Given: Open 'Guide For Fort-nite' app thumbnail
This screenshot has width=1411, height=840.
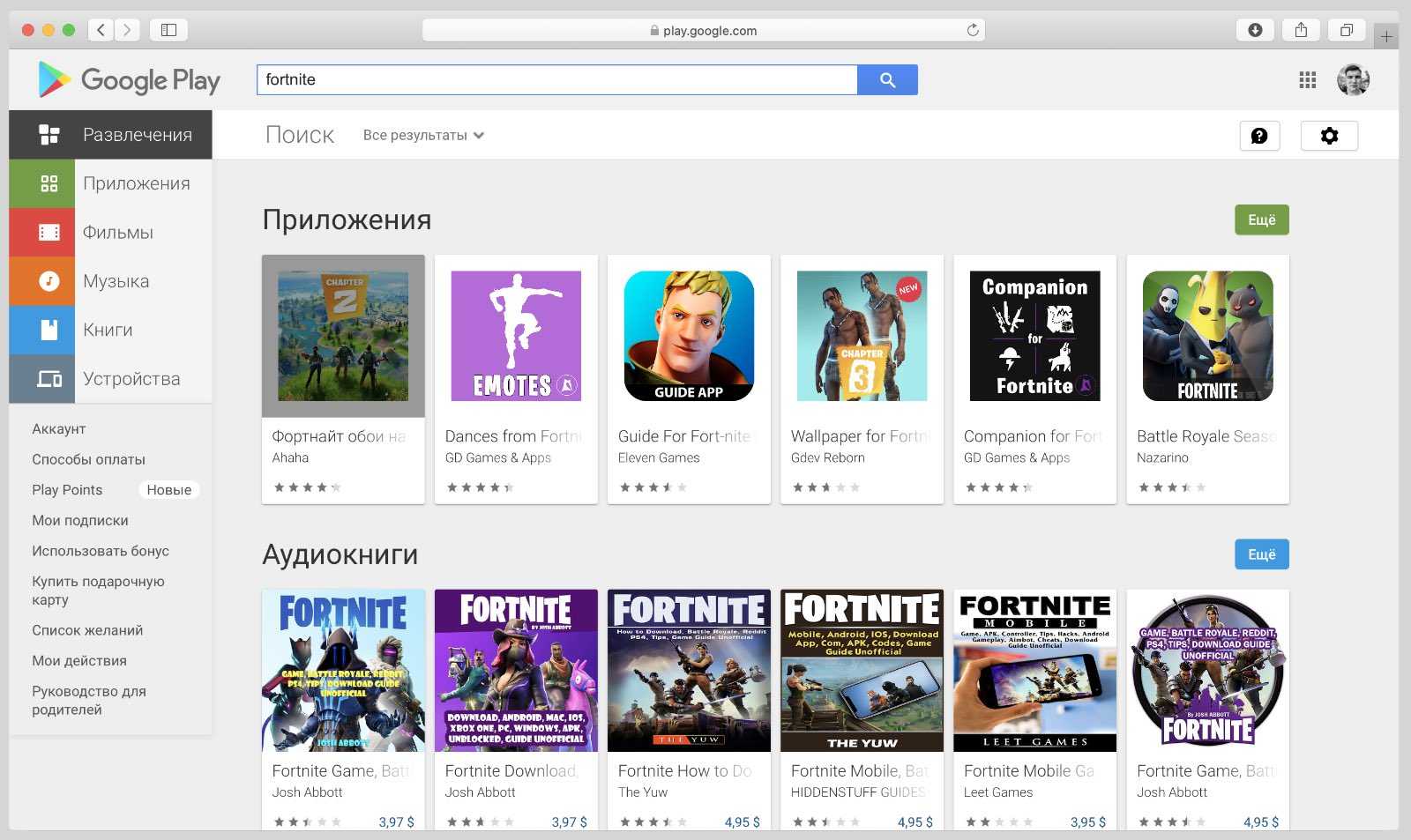Looking at the screenshot, I should 689,336.
